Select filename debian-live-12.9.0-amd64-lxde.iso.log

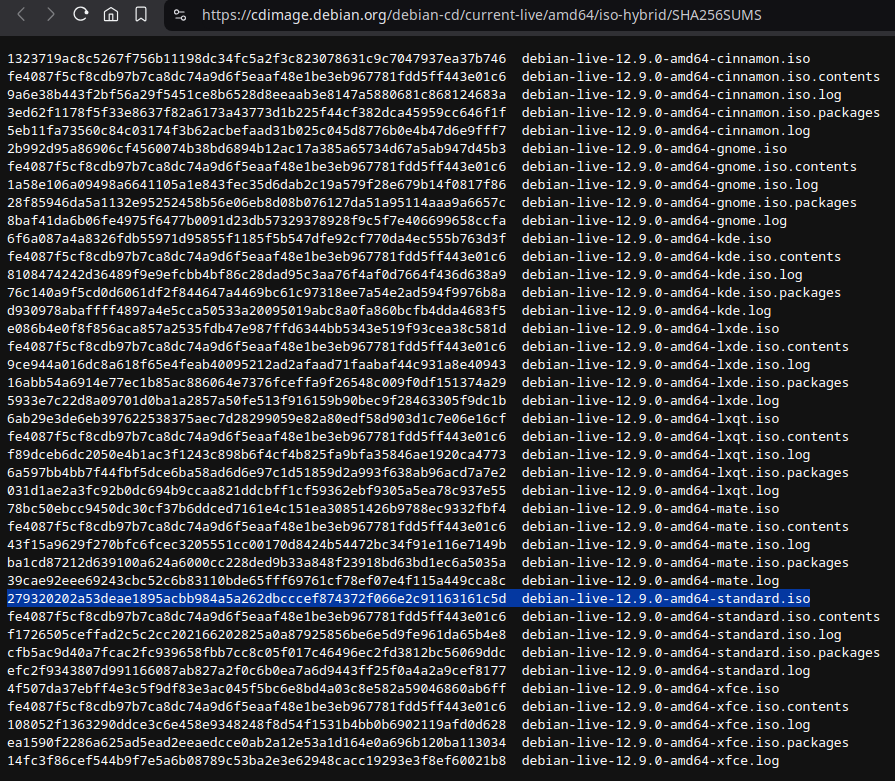[666, 364]
